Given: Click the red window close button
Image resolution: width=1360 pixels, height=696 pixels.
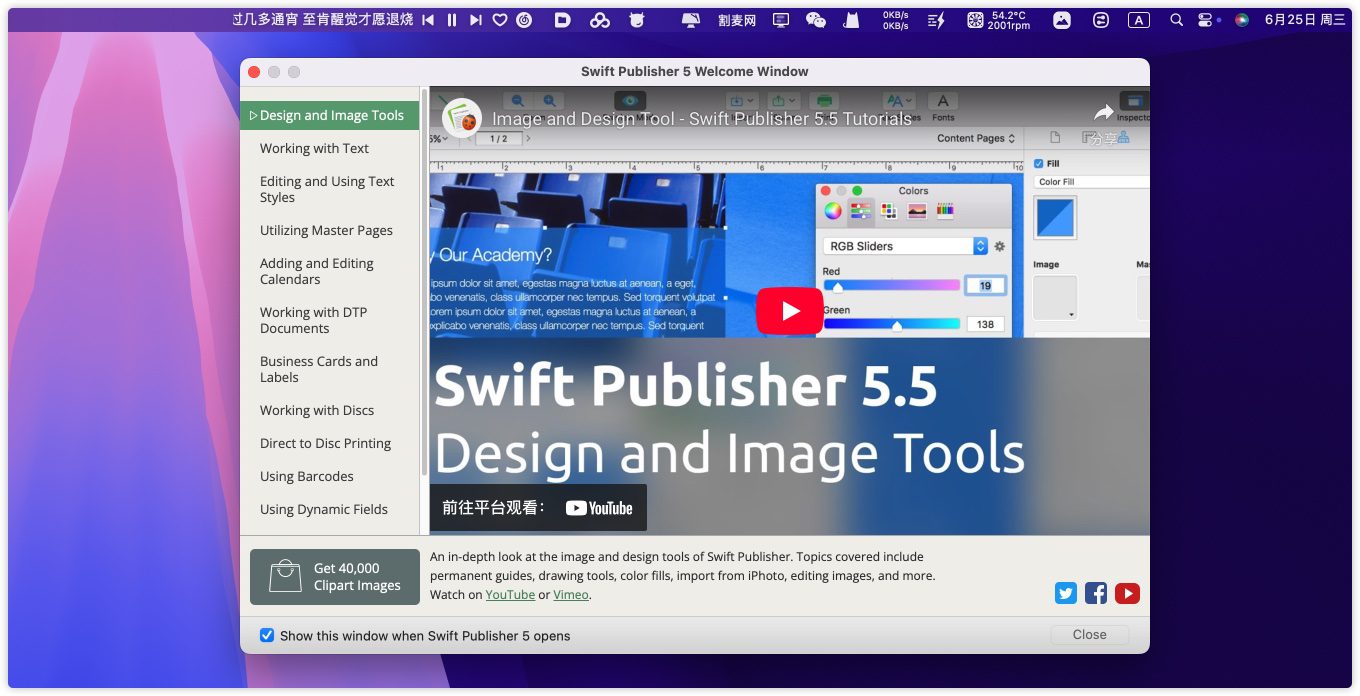Looking at the screenshot, I should tap(254, 72).
